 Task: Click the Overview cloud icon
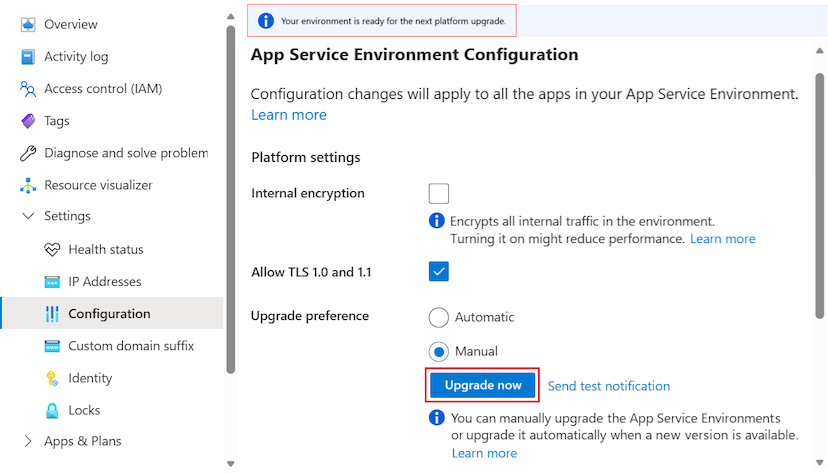pos(28,24)
